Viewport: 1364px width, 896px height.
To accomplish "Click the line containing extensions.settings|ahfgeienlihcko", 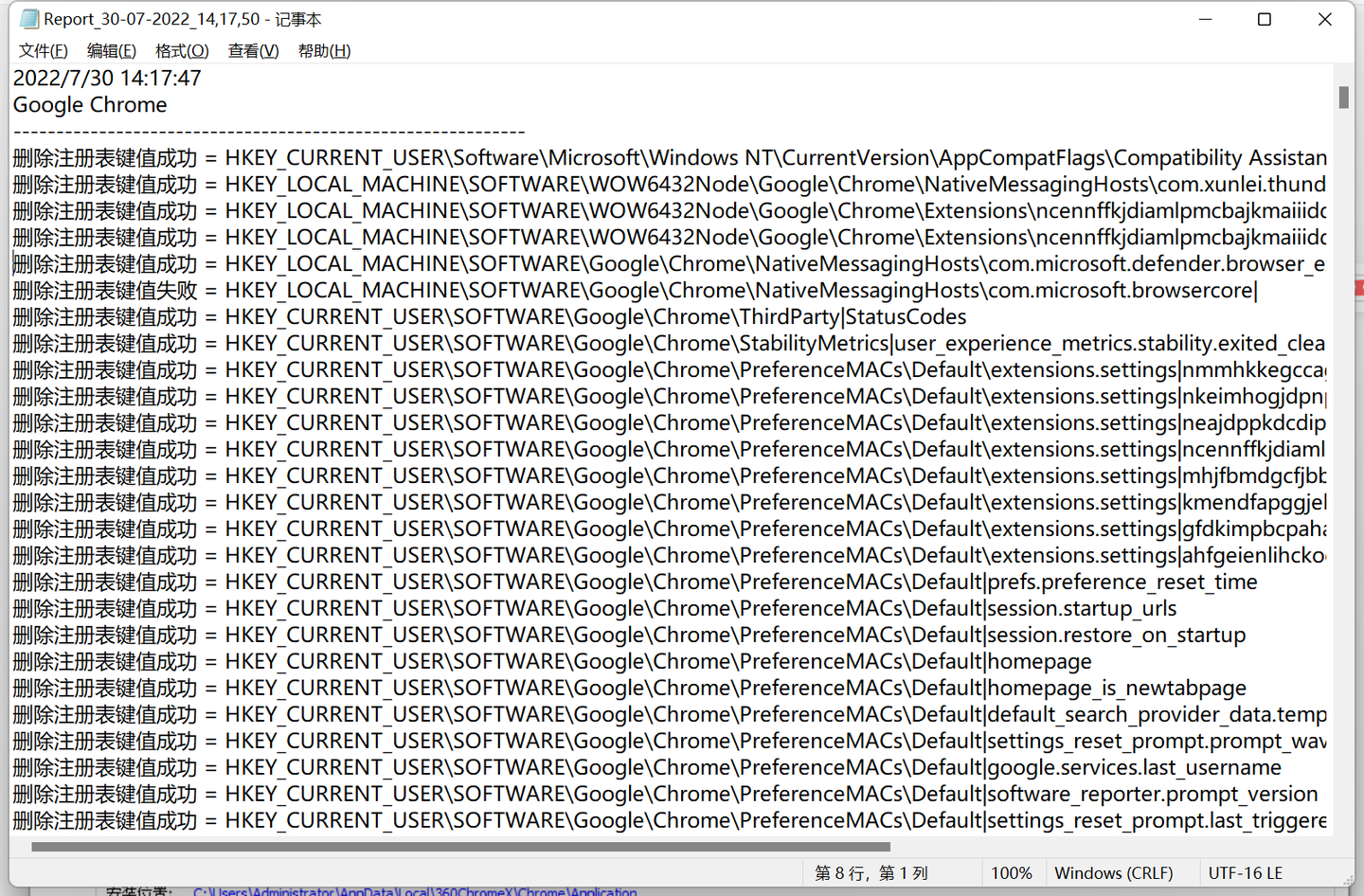I will click(670, 556).
